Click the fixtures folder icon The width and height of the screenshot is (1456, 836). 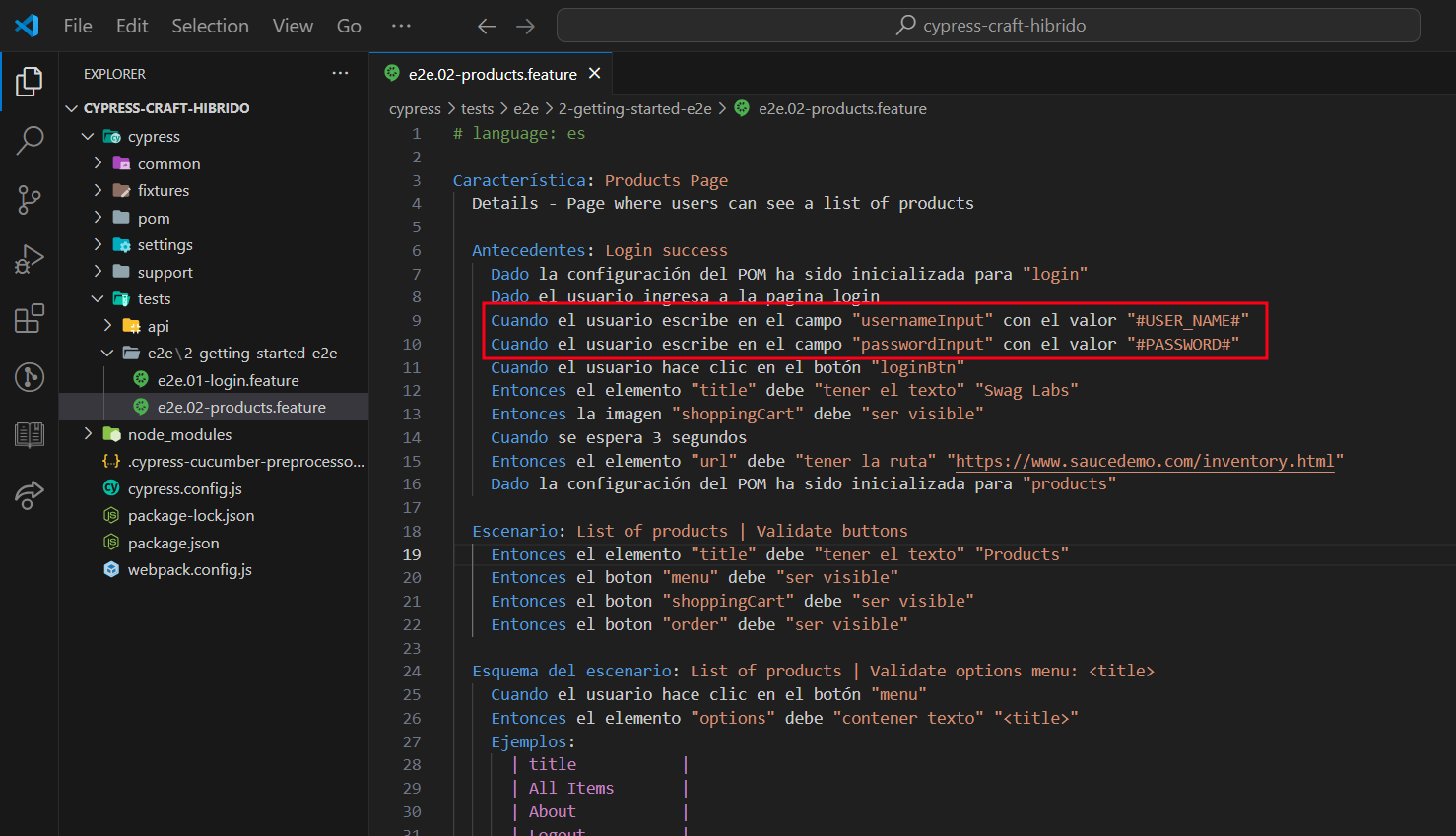point(121,190)
